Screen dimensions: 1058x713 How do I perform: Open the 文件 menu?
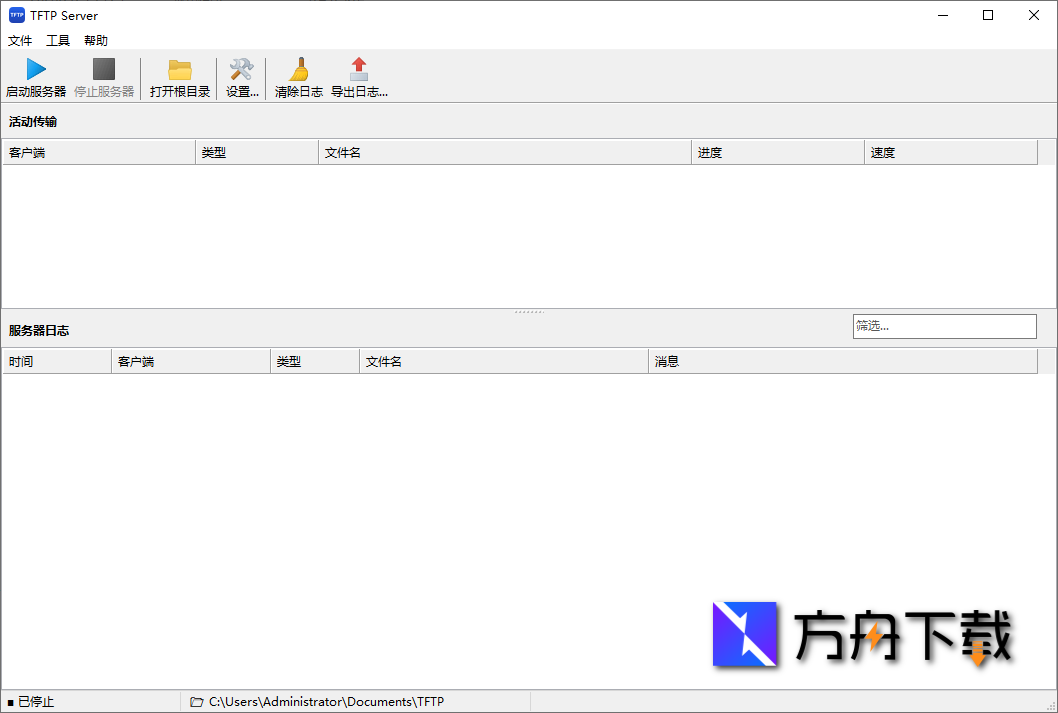pyautogui.click(x=20, y=40)
